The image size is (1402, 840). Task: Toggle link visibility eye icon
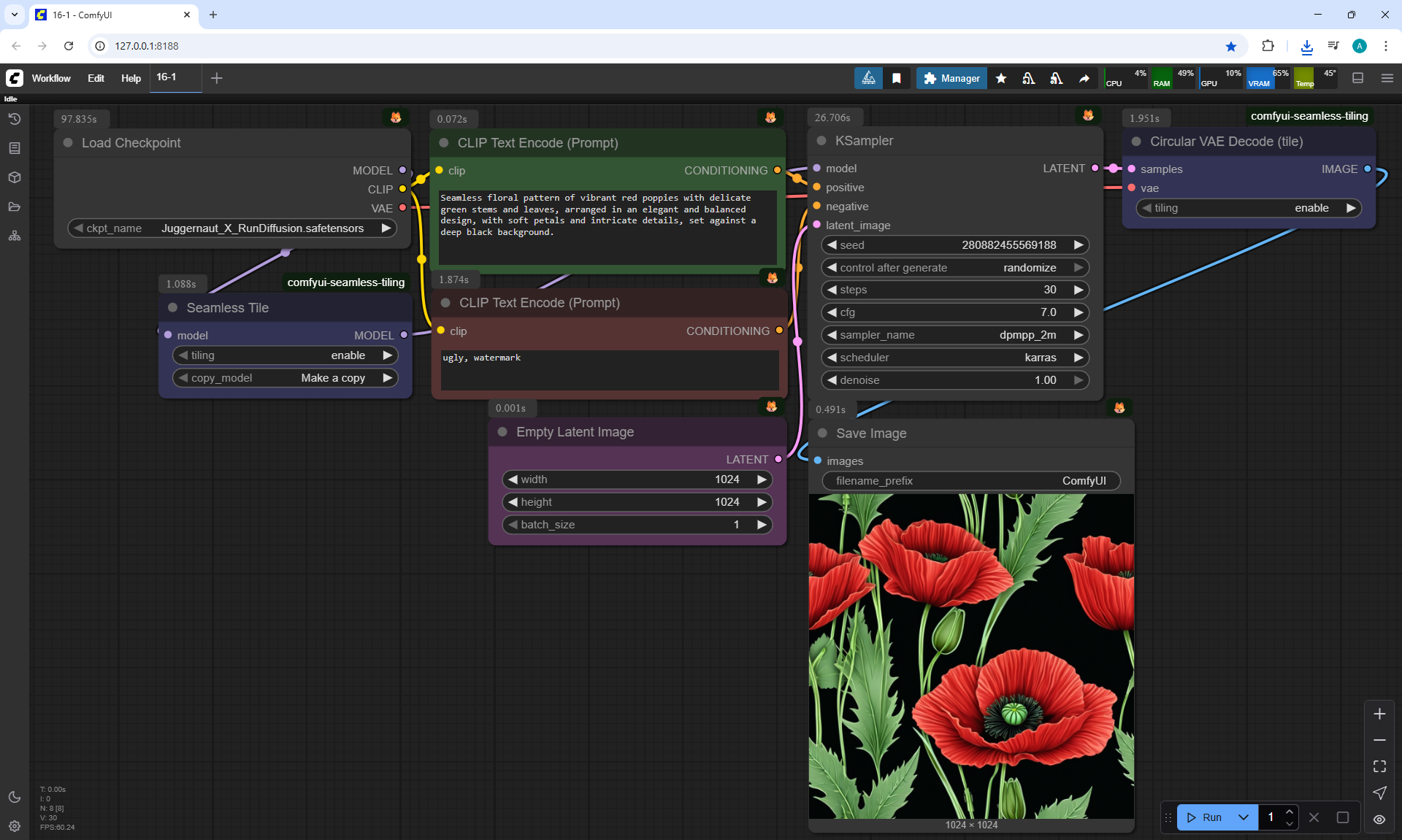(1379, 820)
